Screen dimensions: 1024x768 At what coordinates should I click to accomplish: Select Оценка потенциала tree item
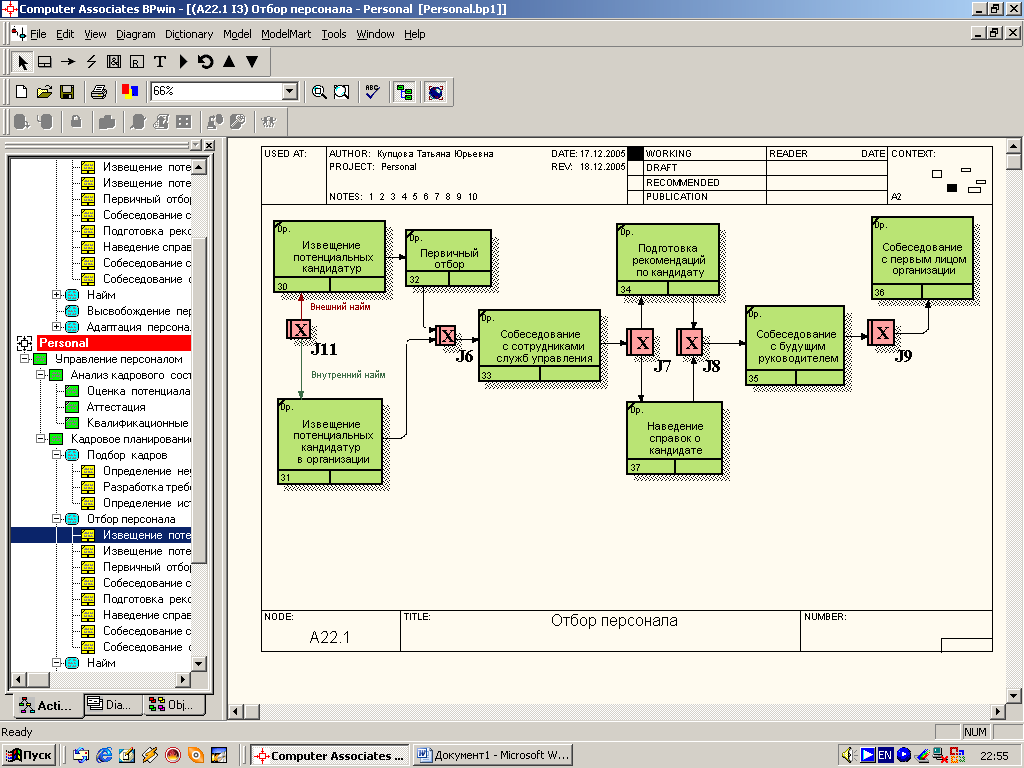138,391
